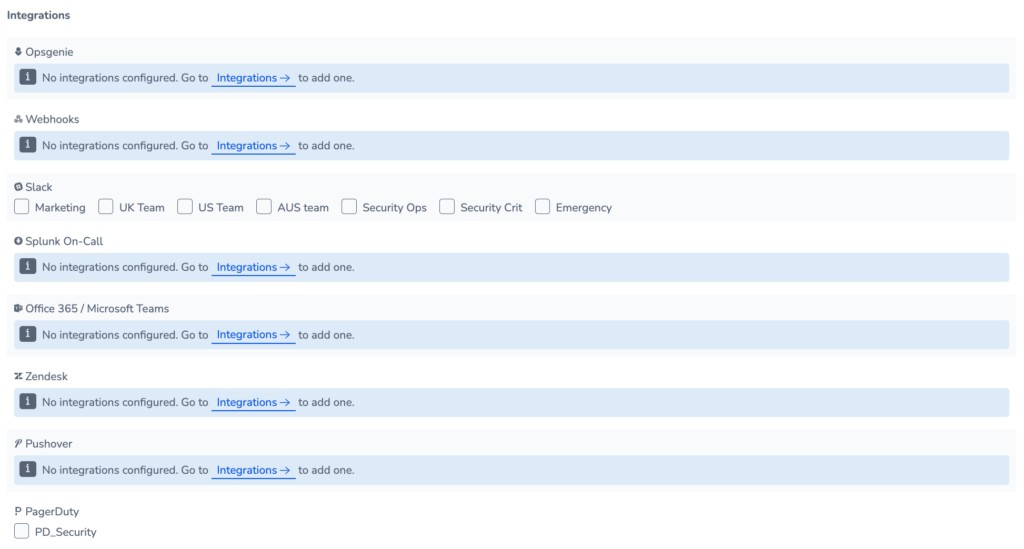
Task: Click the Zendesk section label
Action: (x=46, y=376)
